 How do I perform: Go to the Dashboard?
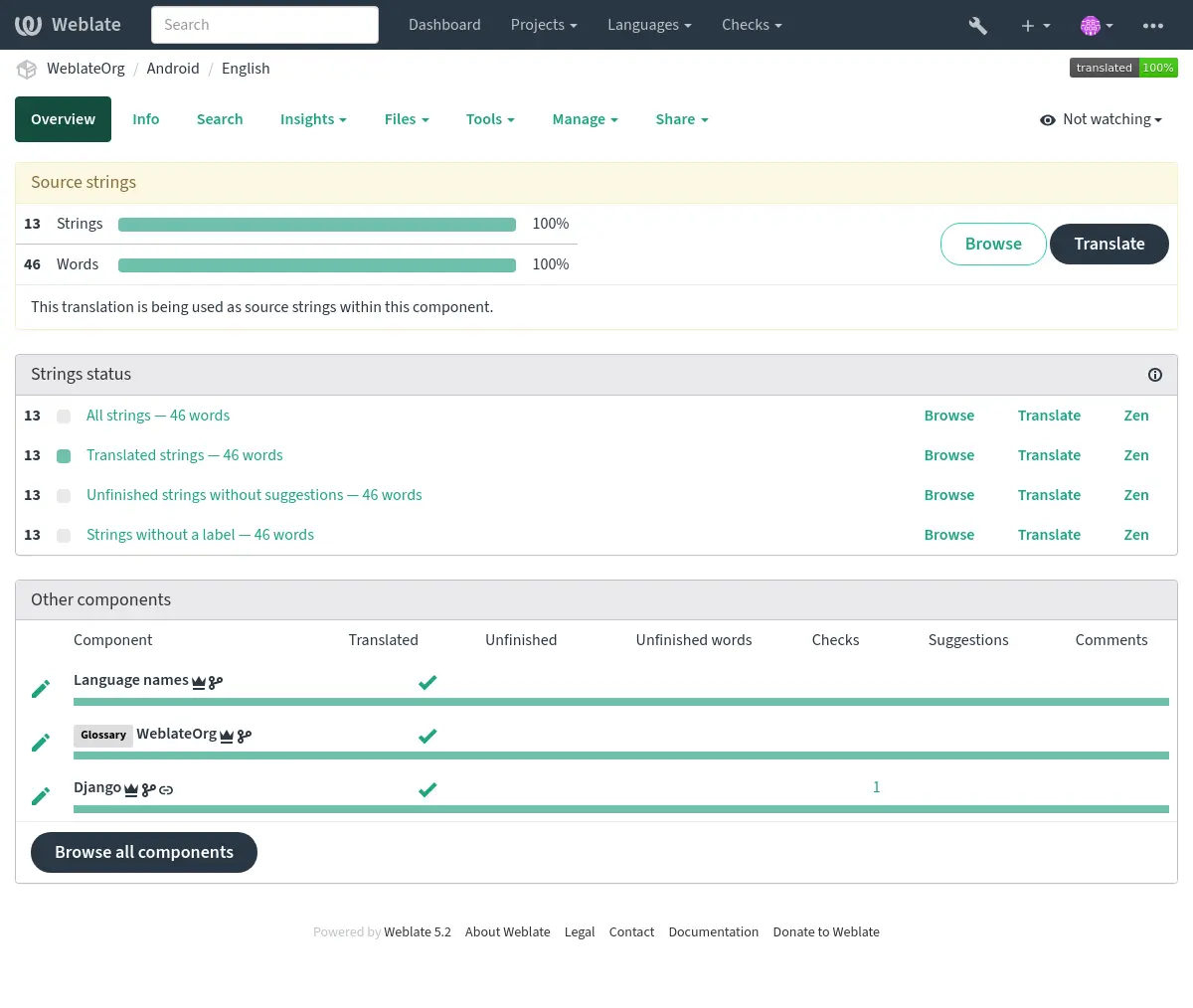pyautogui.click(x=444, y=25)
